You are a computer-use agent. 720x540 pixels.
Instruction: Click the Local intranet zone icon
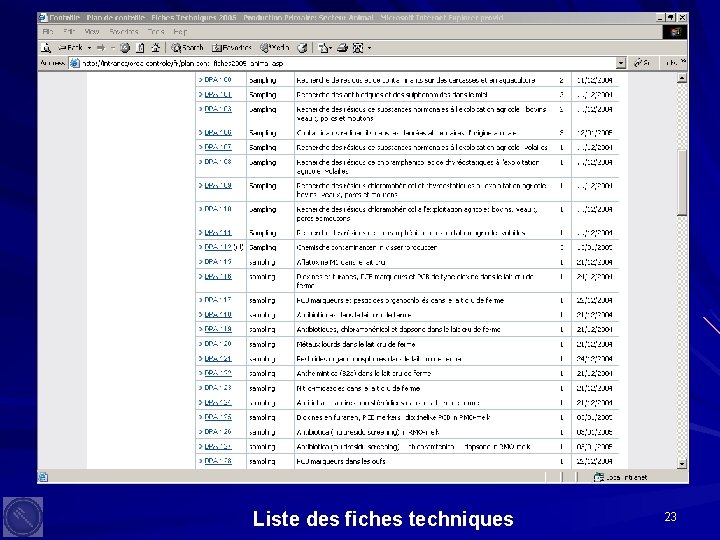coord(598,477)
